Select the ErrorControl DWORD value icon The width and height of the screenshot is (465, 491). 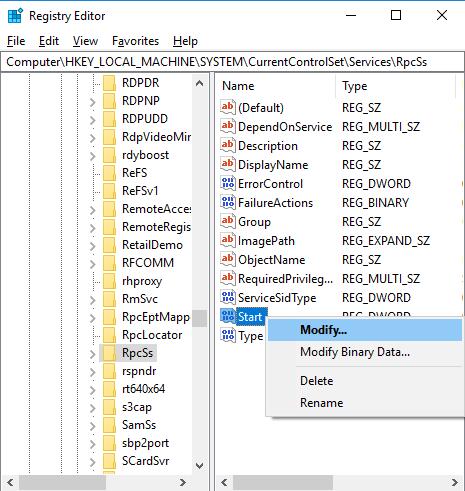[228, 183]
